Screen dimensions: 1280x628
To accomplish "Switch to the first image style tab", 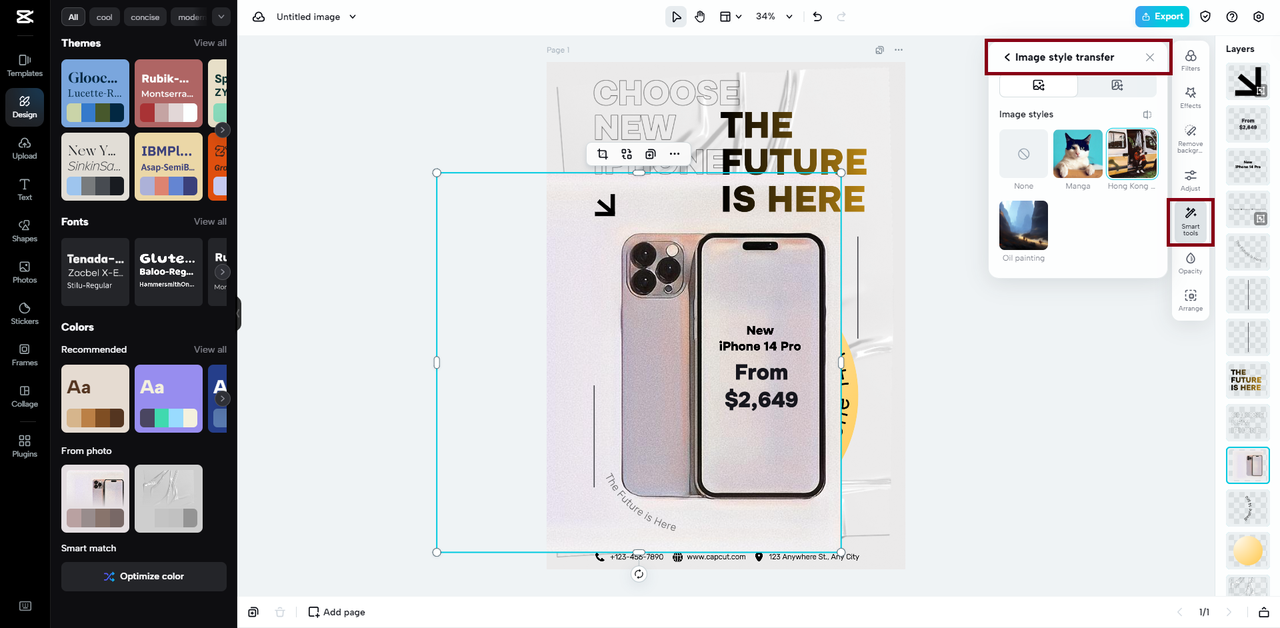I will 1039,86.
